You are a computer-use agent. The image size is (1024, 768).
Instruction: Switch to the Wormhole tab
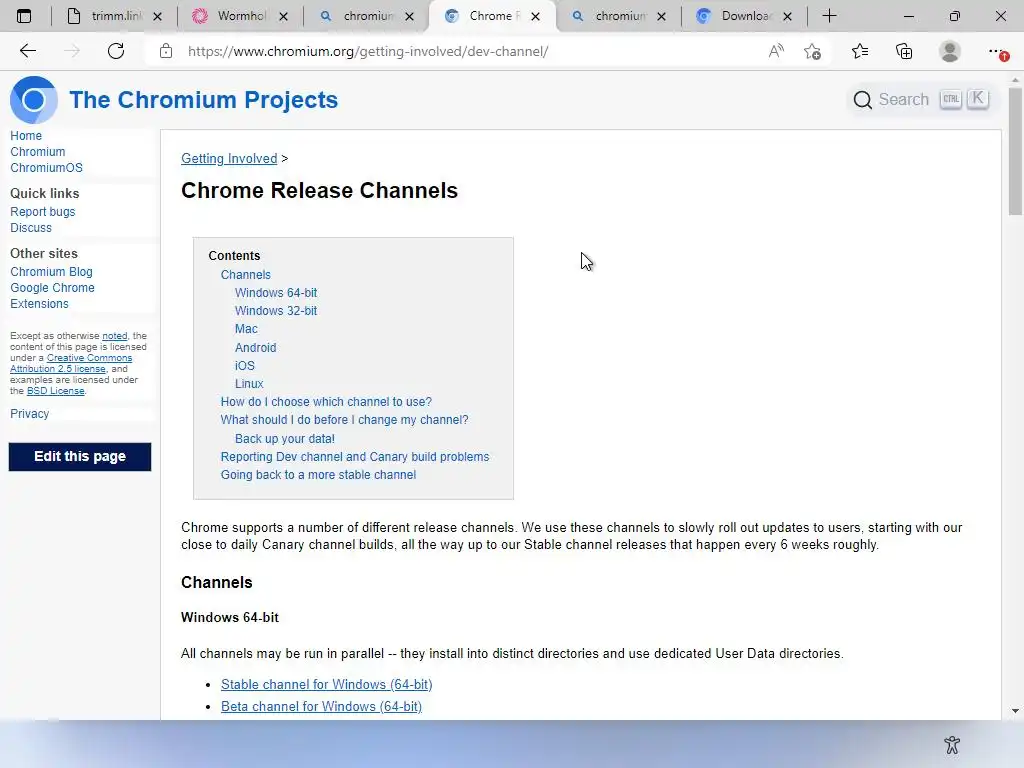pos(242,16)
